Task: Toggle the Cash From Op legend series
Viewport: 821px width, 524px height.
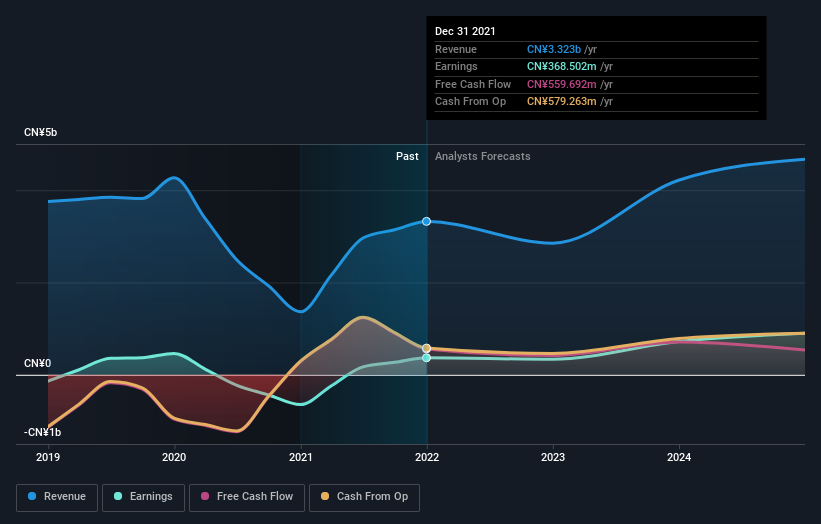Action: 364,497
